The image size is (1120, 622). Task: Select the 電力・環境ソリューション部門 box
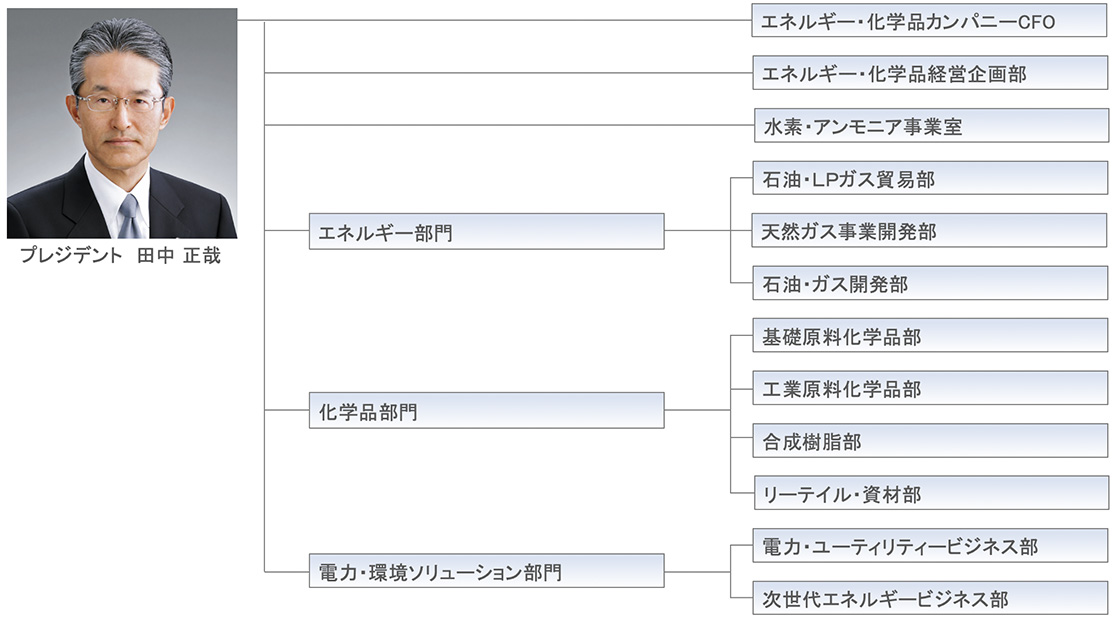486,571
